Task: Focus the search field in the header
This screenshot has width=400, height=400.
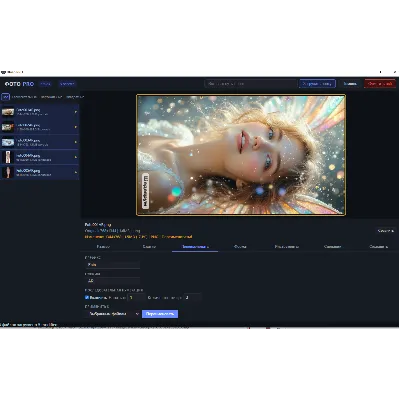Action: 250,84
